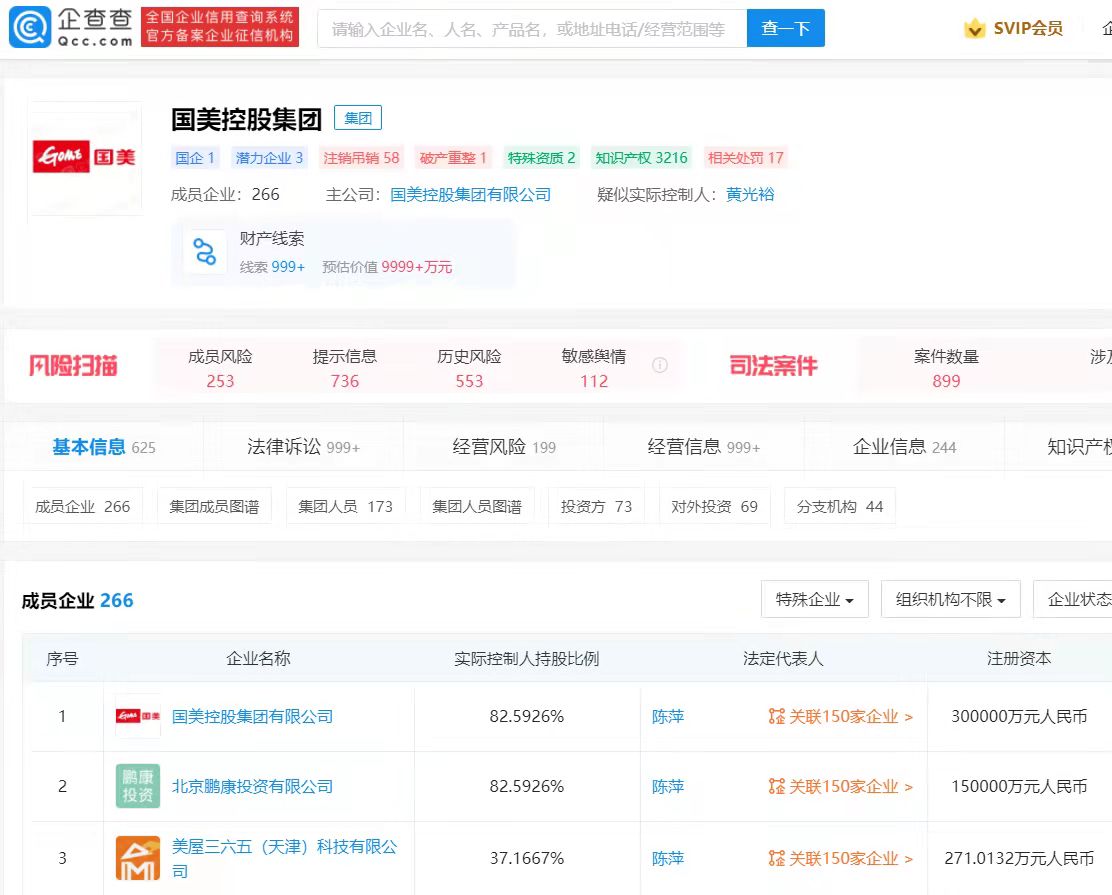Image resolution: width=1112 pixels, height=895 pixels.
Task: Open the SVIP会员 link
Action: click(x=1028, y=28)
